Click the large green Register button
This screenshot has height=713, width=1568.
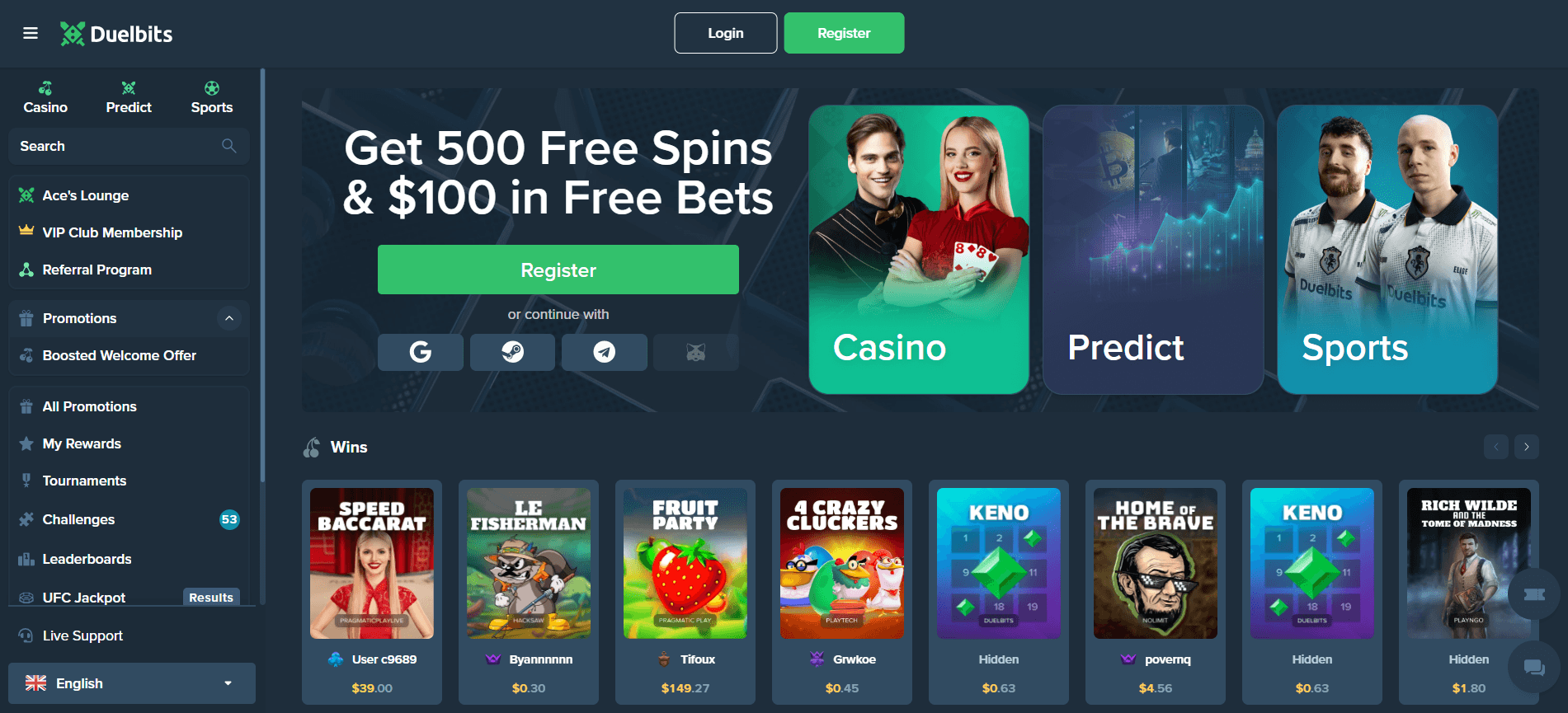(x=558, y=270)
